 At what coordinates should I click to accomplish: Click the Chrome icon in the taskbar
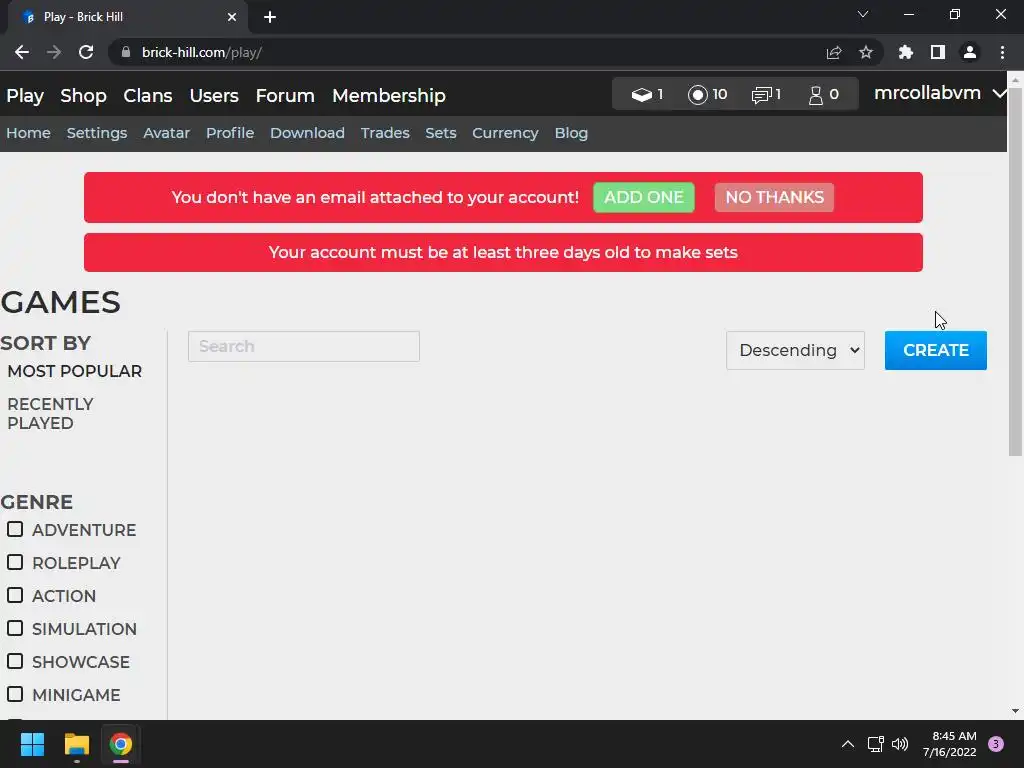[121, 744]
